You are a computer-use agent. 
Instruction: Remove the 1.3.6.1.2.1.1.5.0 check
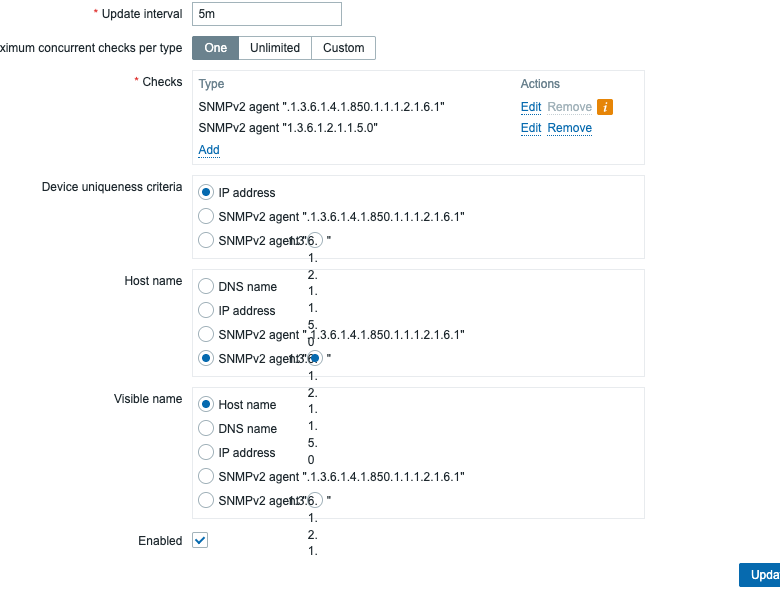click(570, 128)
